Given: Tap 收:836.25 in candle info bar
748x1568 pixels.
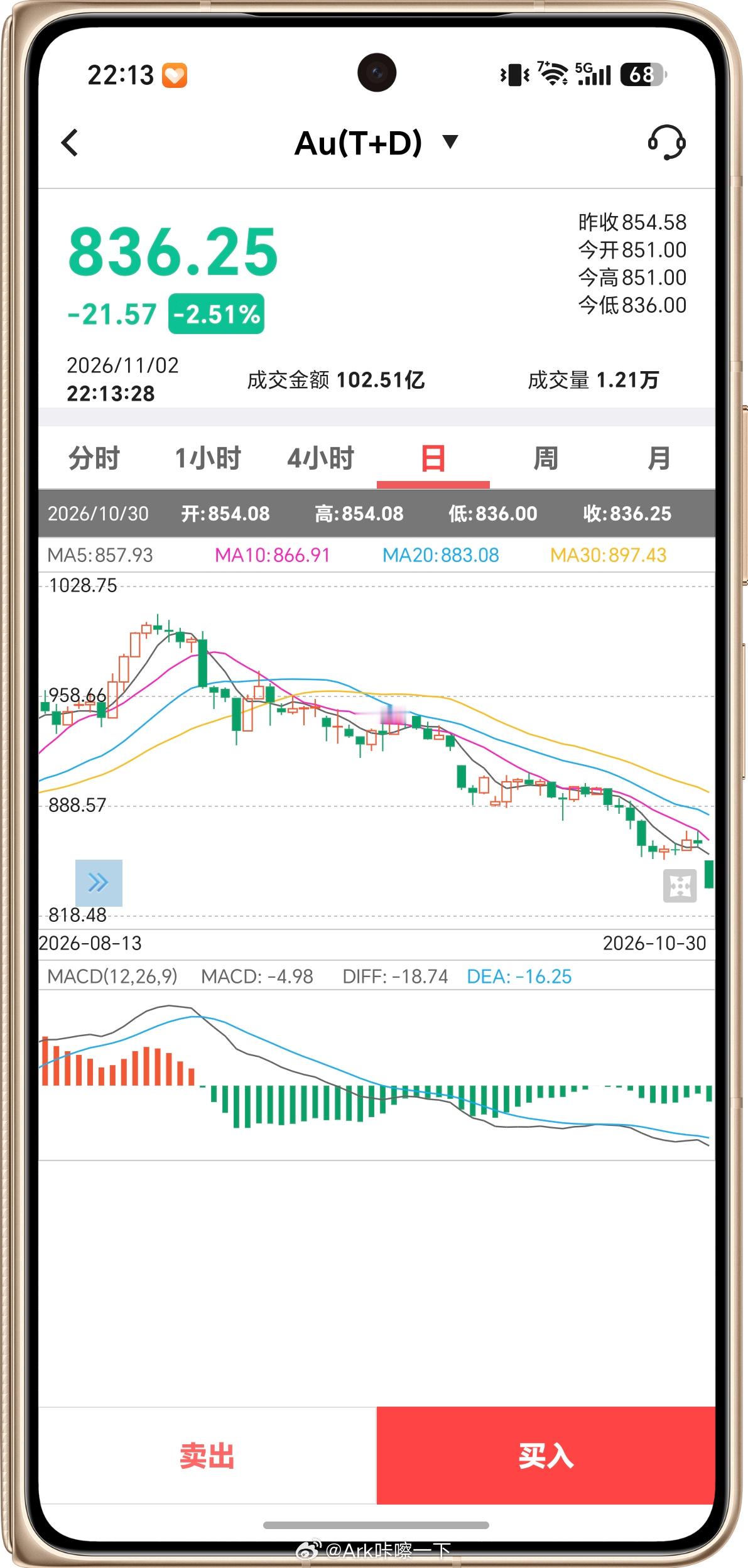Looking at the screenshot, I should click(627, 514).
